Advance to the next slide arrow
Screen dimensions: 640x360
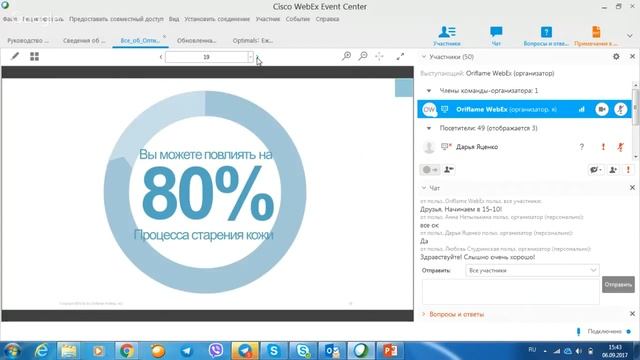coord(257,57)
